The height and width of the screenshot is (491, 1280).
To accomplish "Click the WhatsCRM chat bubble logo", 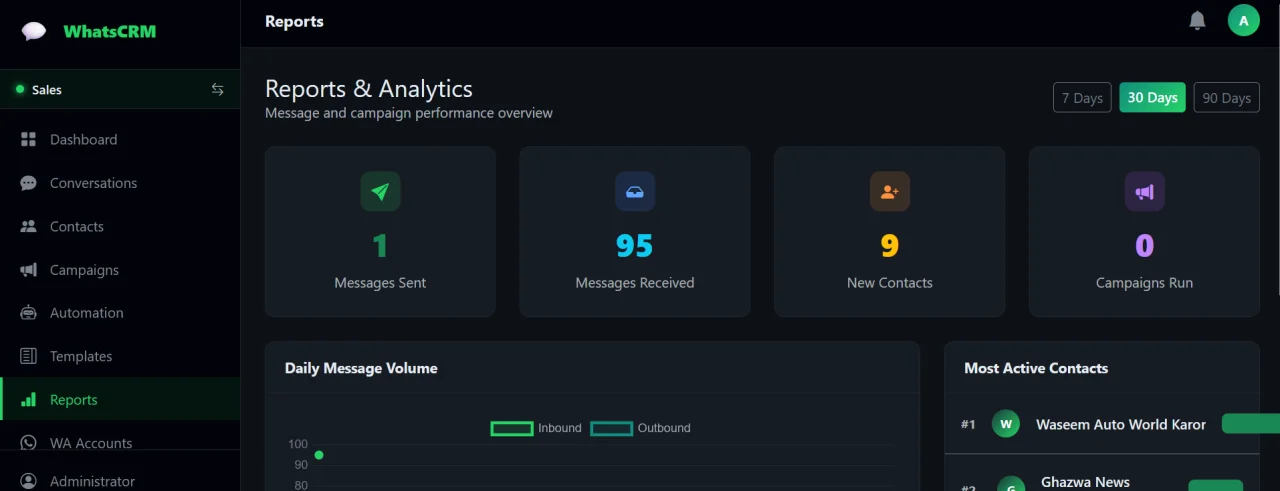I will click(34, 31).
